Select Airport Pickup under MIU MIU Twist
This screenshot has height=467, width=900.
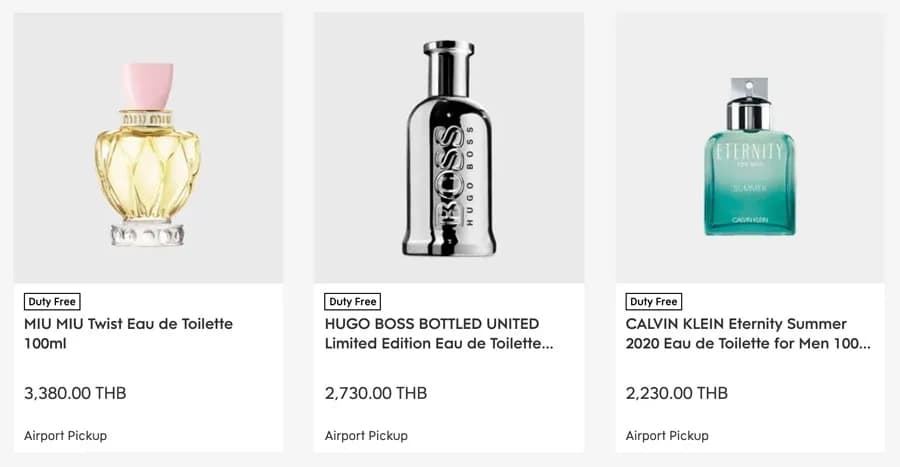[x=65, y=435]
